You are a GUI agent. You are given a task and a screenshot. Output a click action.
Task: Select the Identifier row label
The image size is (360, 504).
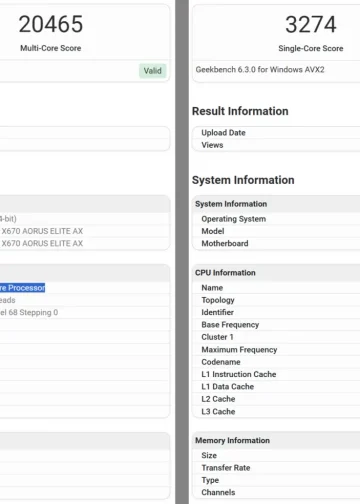tap(217, 312)
